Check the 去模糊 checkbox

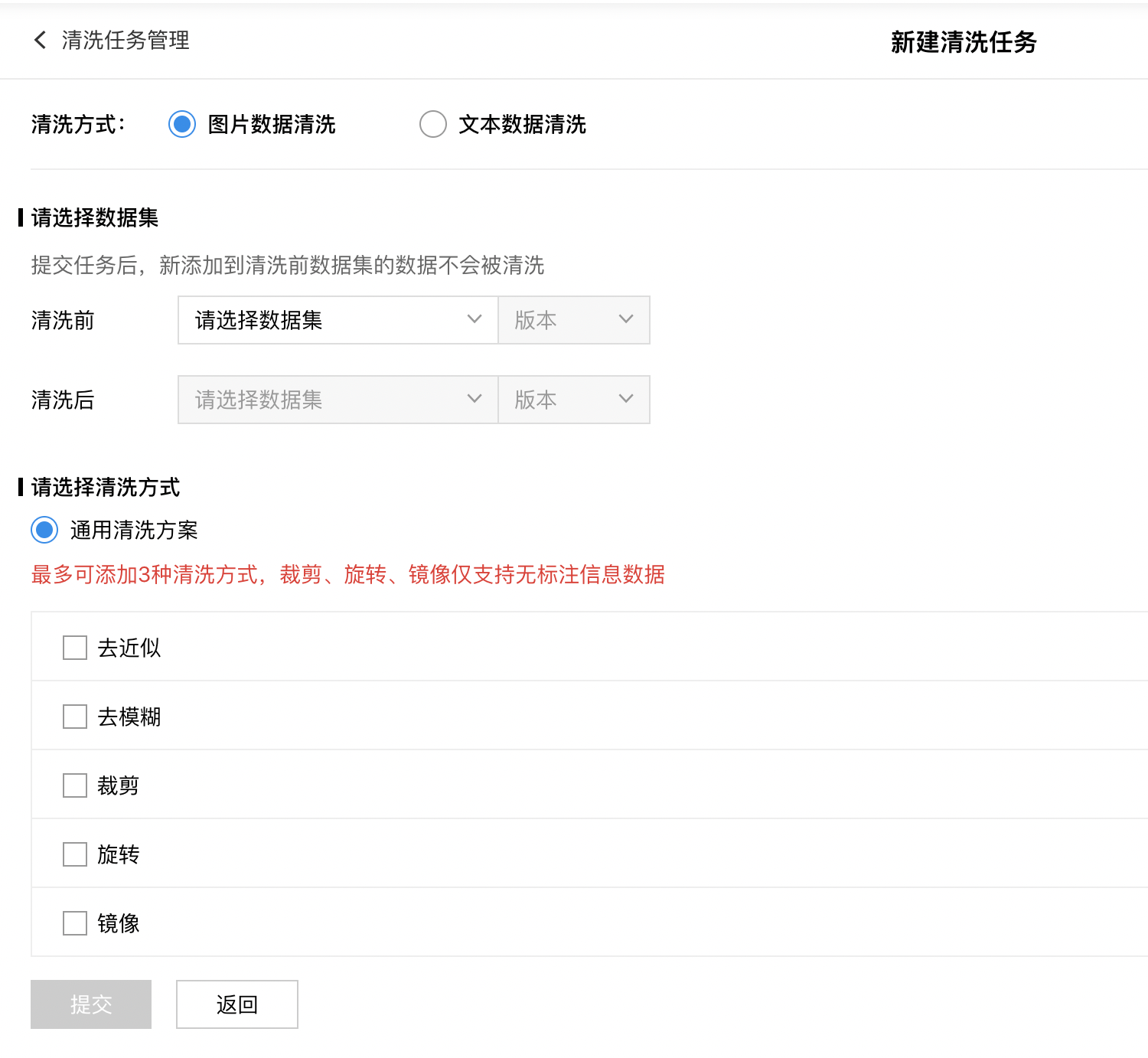coord(75,717)
